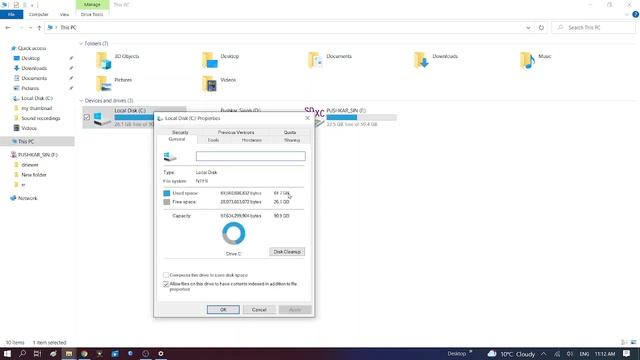640x360 pixels.
Task: Go up one level with Up arrow
Action: [x=39, y=28]
